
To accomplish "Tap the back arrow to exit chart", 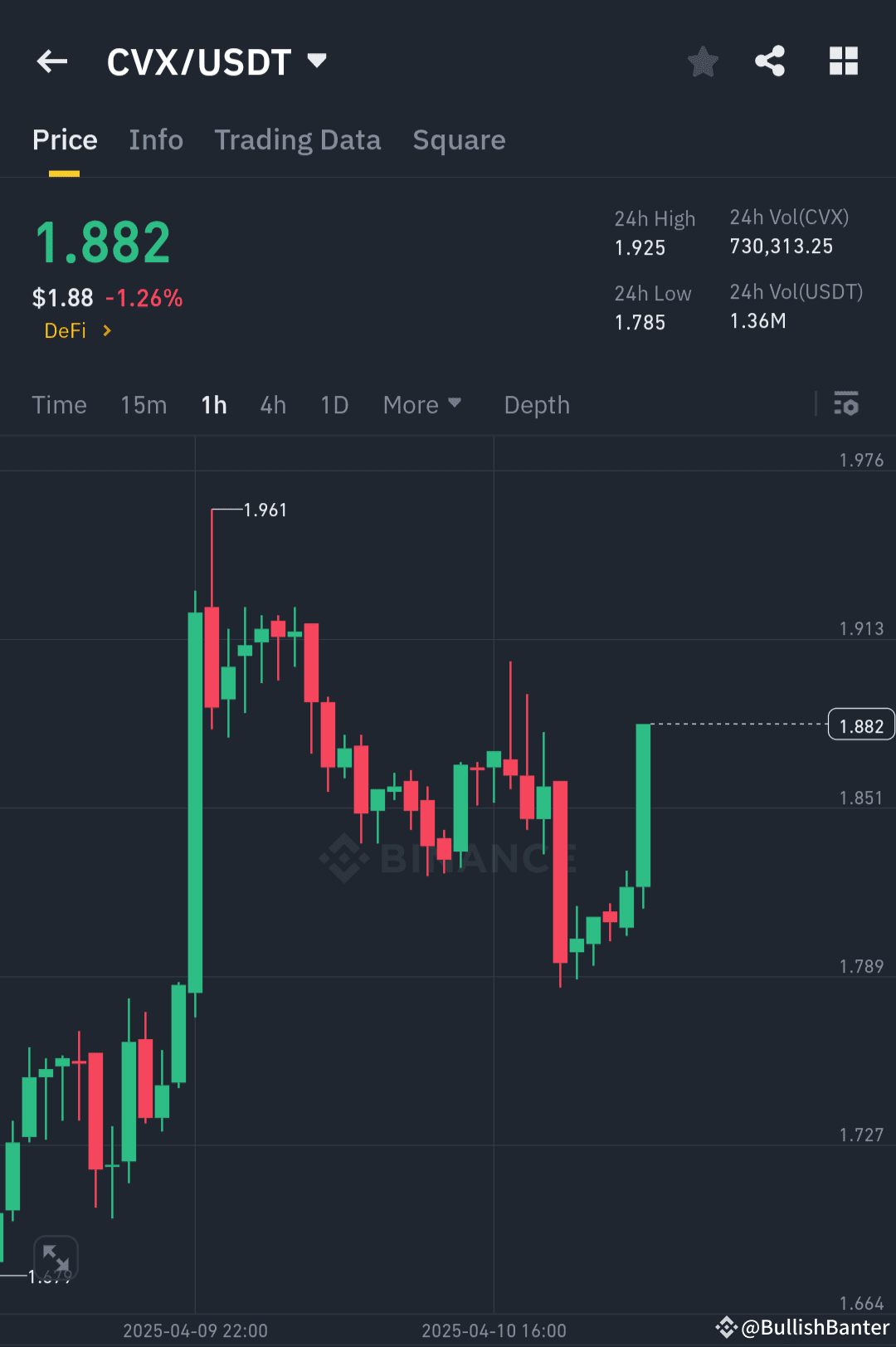I will (x=51, y=61).
